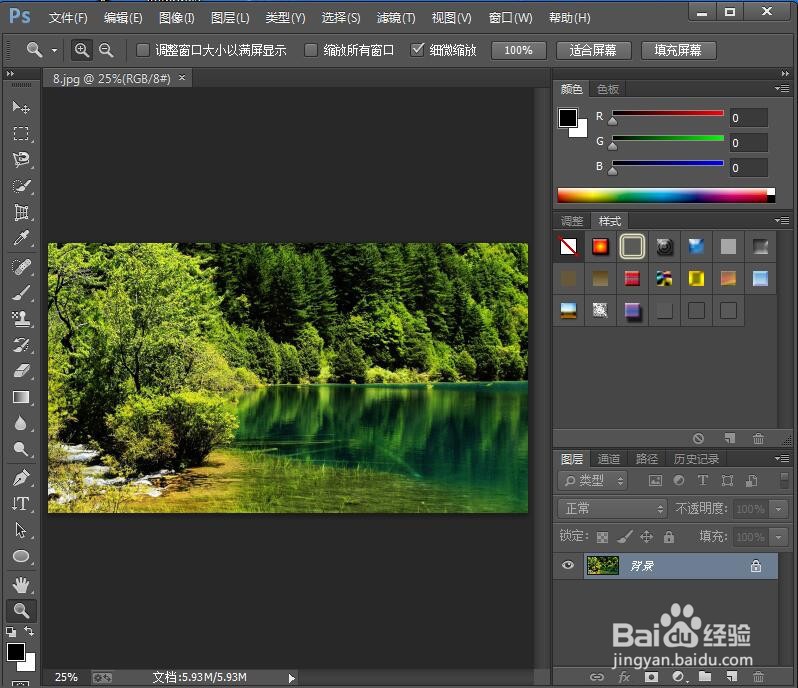Click the color spectrum ramp

pos(666,195)
